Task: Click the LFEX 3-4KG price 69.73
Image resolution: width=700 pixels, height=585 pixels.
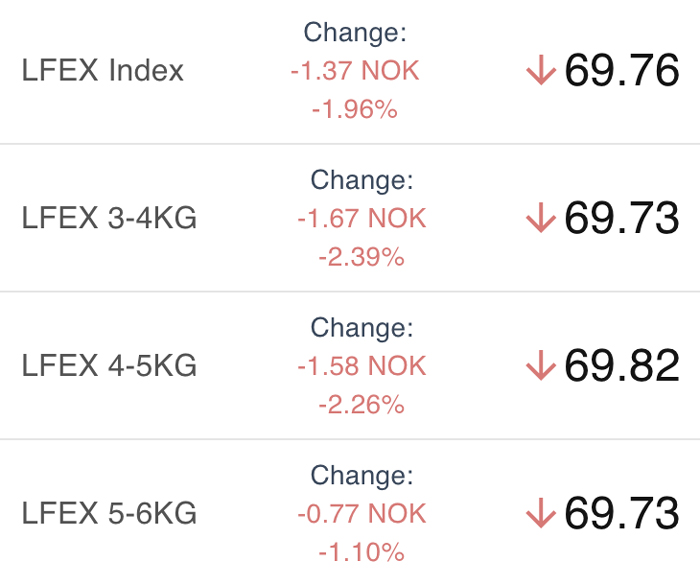Action: (622, 218)
